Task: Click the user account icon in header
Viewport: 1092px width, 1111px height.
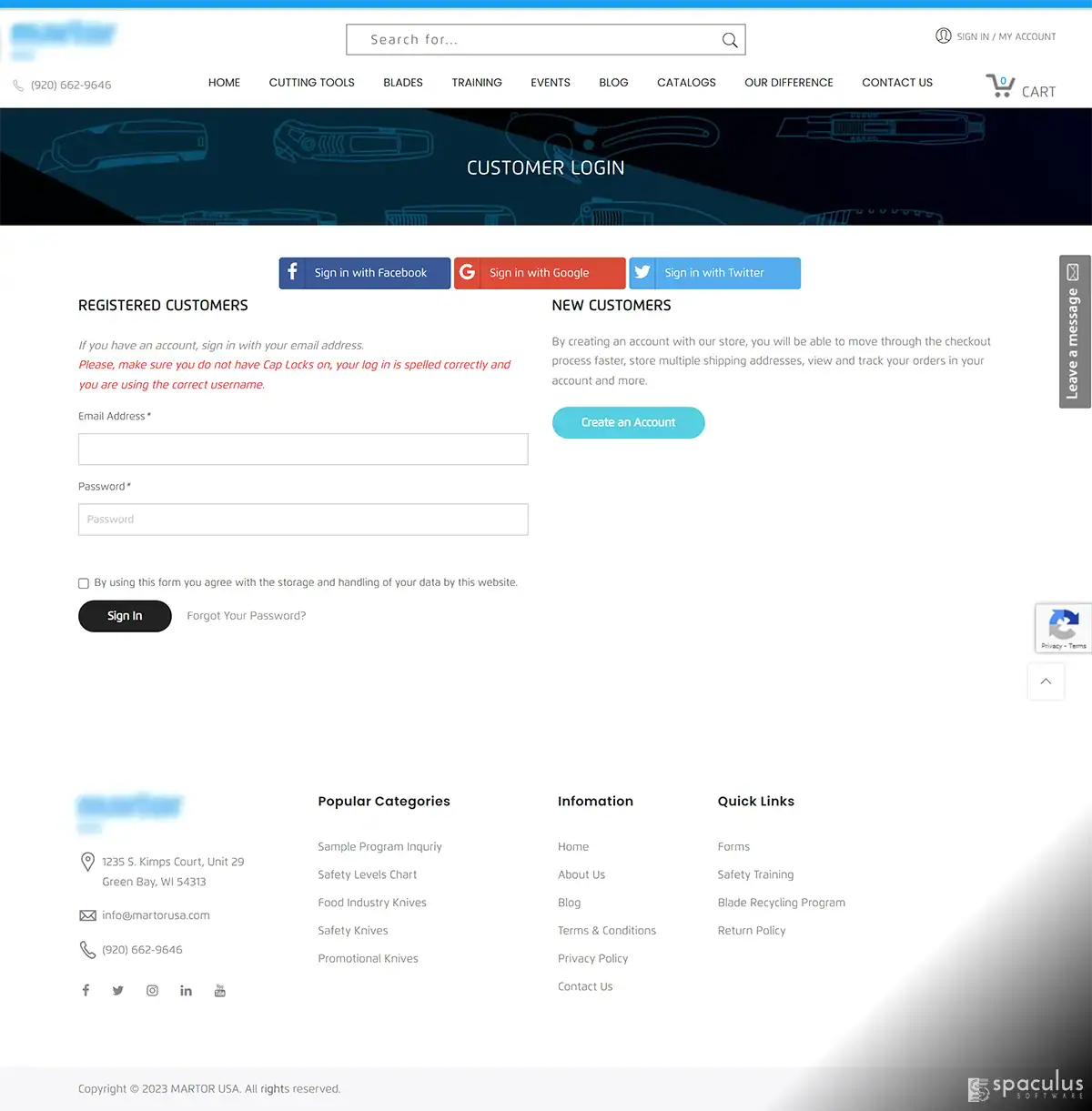Action: tap(944, 36)
